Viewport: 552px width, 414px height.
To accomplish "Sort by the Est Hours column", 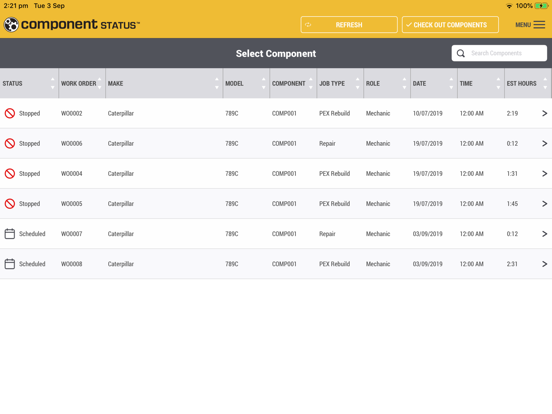I will point(527,83).
